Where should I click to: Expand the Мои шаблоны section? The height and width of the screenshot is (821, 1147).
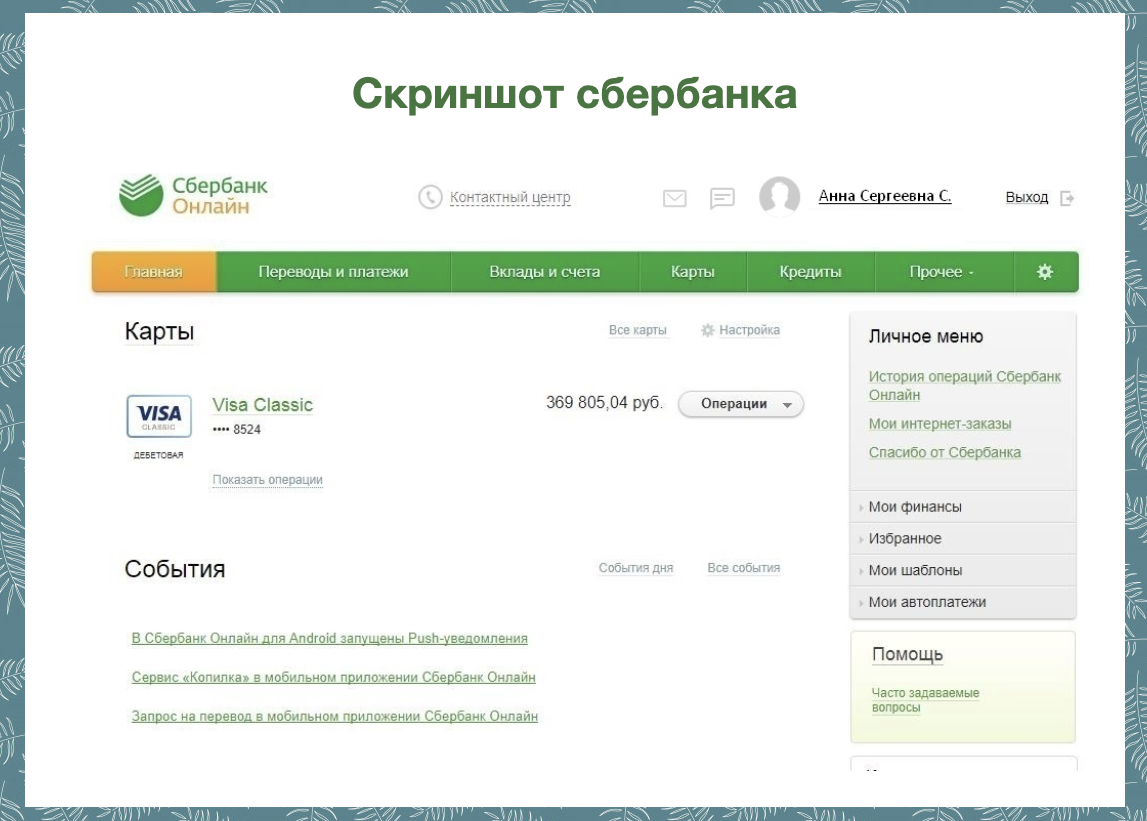[917, 569]
